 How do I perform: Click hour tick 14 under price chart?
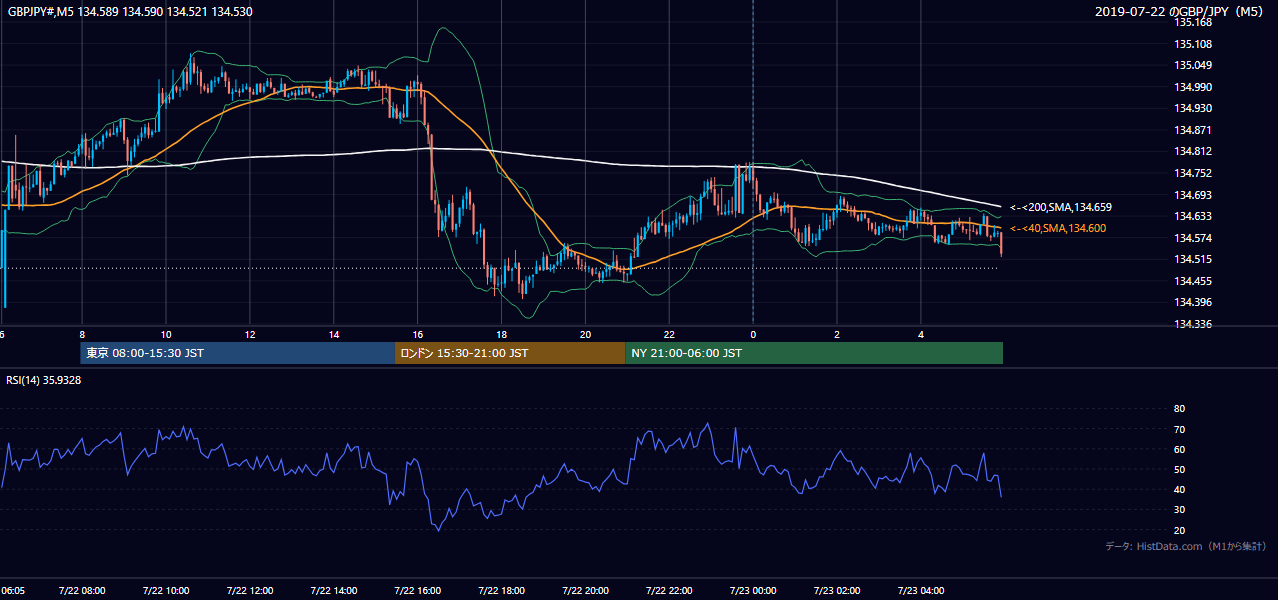[334, 335]
